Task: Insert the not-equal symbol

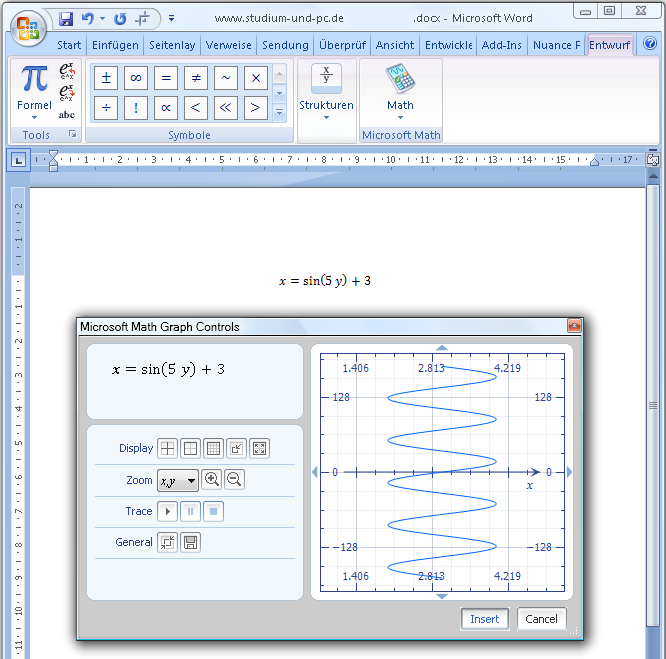Action: (x=196, y=78)
